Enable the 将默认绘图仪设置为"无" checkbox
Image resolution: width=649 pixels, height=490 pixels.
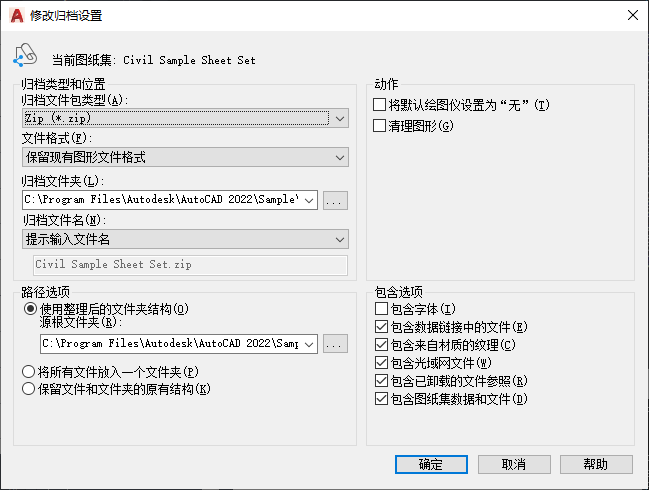379,105
